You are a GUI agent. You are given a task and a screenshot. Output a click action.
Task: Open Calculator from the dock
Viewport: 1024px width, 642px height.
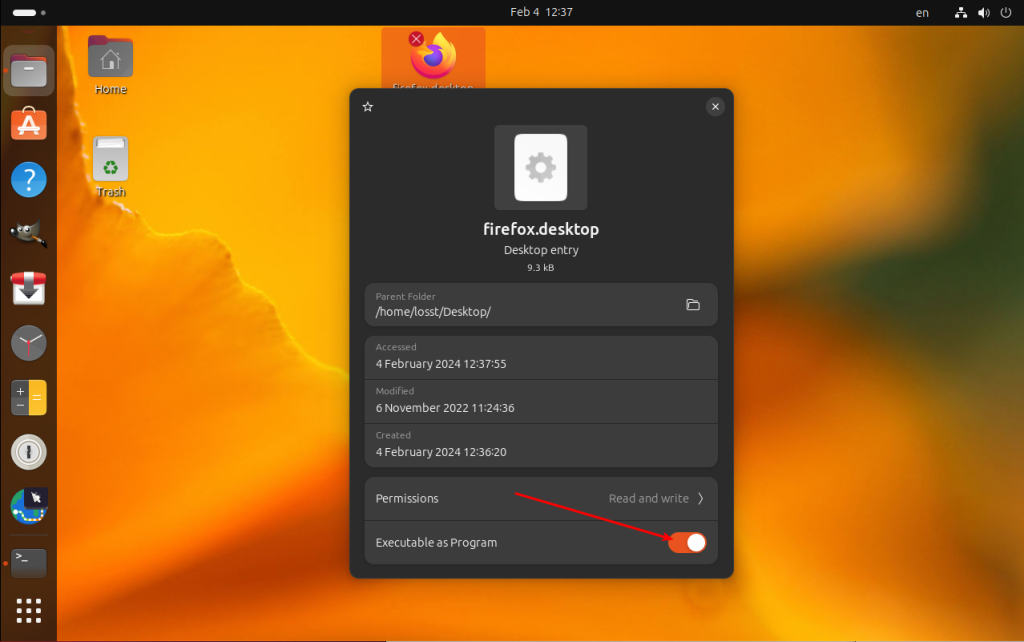29,398
